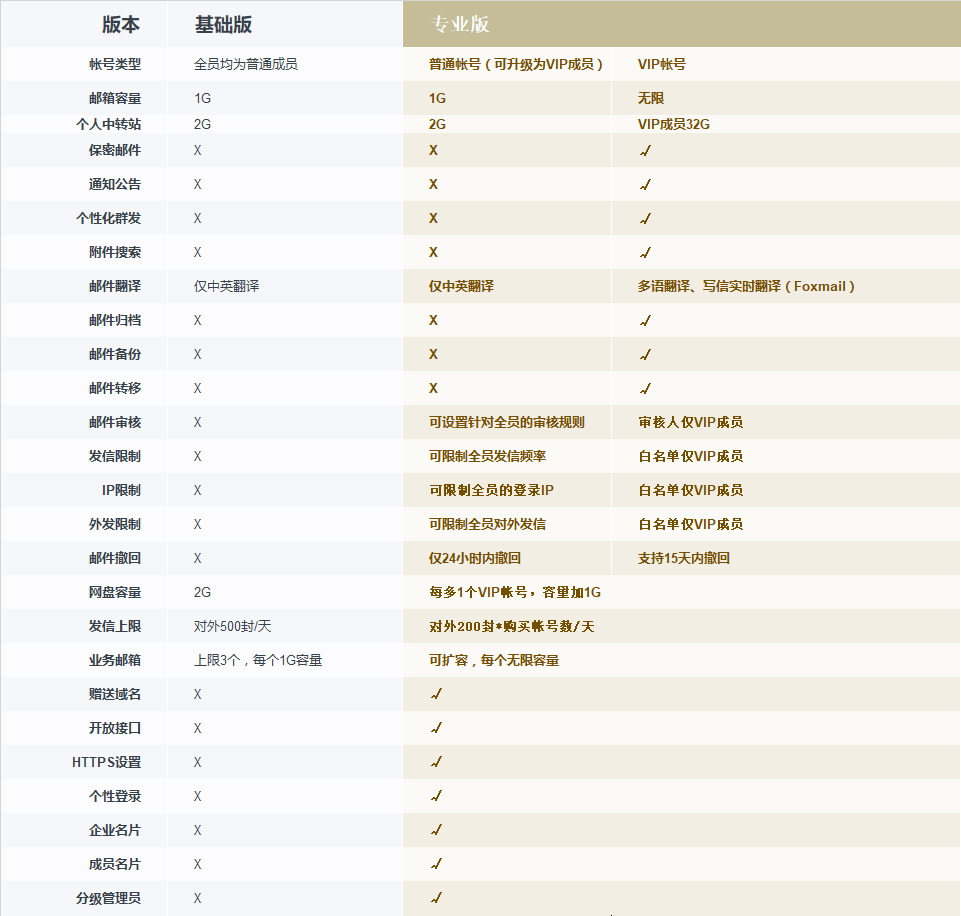Viewport: 961px width, 916px height.
Task: Click the 版本 header label
Action: tap(121, 25)
